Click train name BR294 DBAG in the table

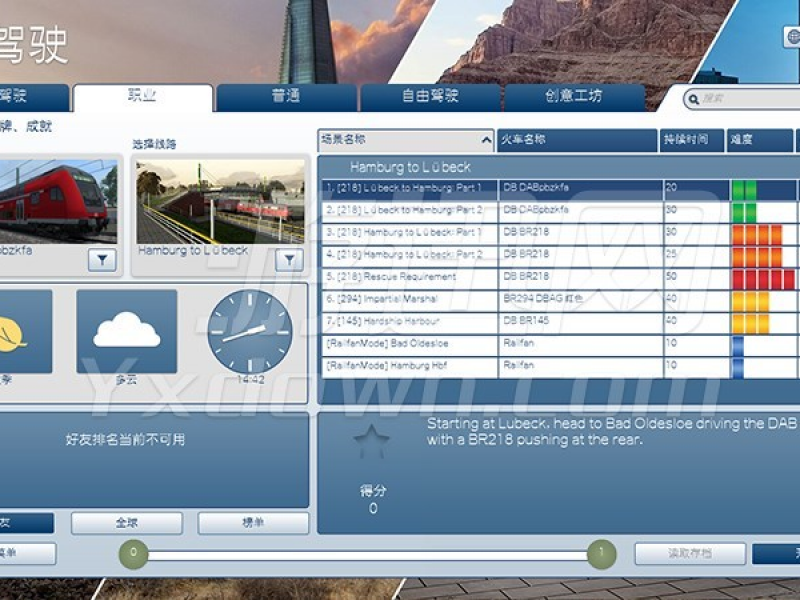pyautogui.click(x=542, y=298)
